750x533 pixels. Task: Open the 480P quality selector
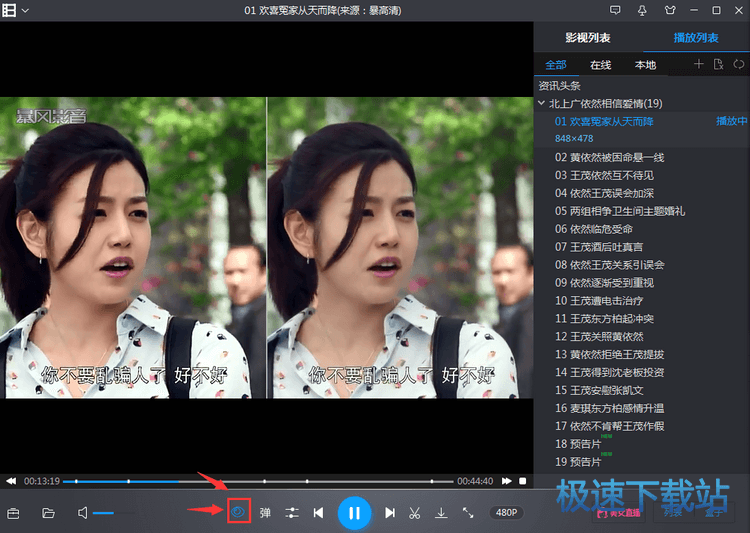[x=506, y=512]
